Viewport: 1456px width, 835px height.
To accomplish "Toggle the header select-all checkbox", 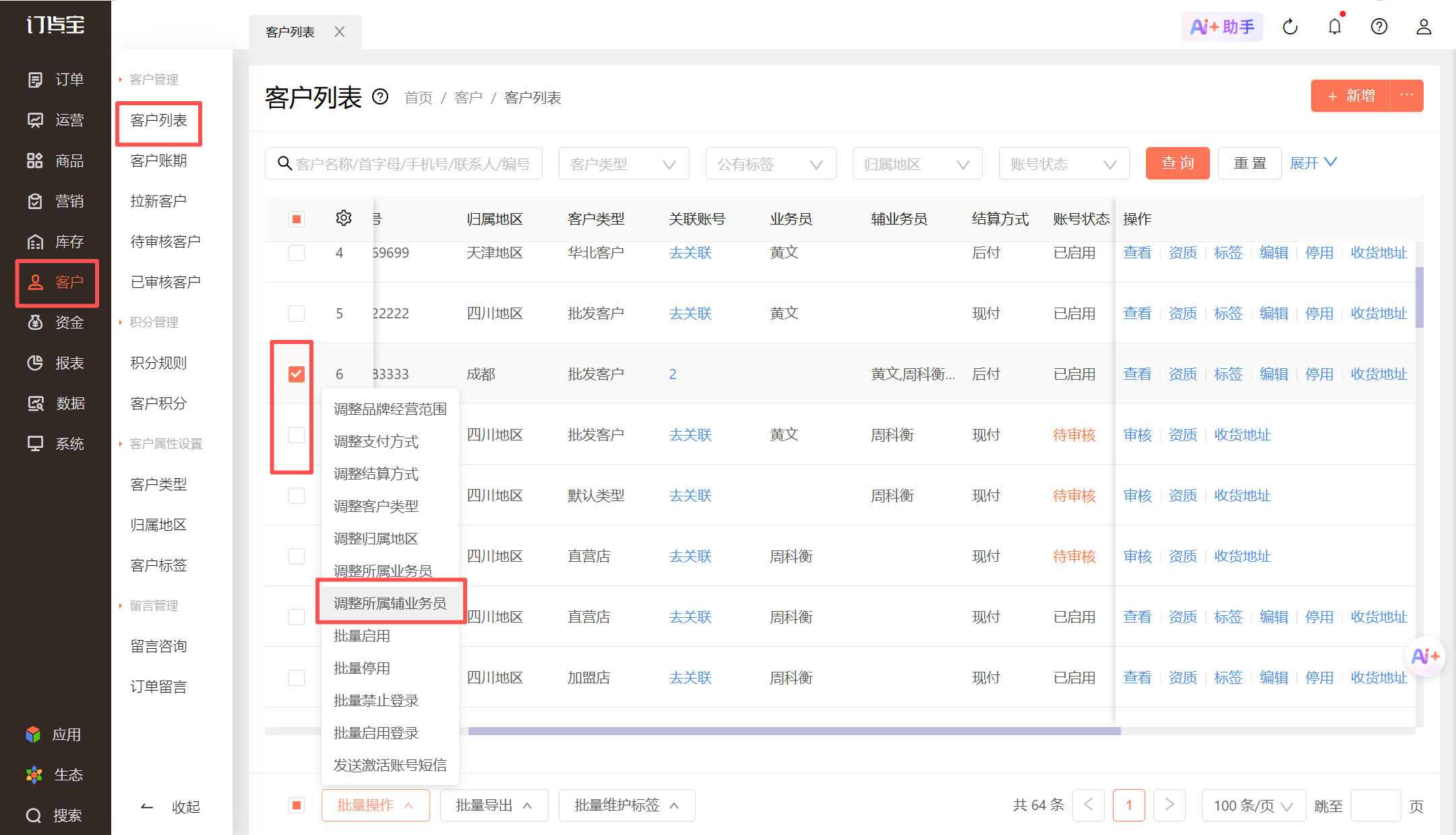I will [297, 219].
